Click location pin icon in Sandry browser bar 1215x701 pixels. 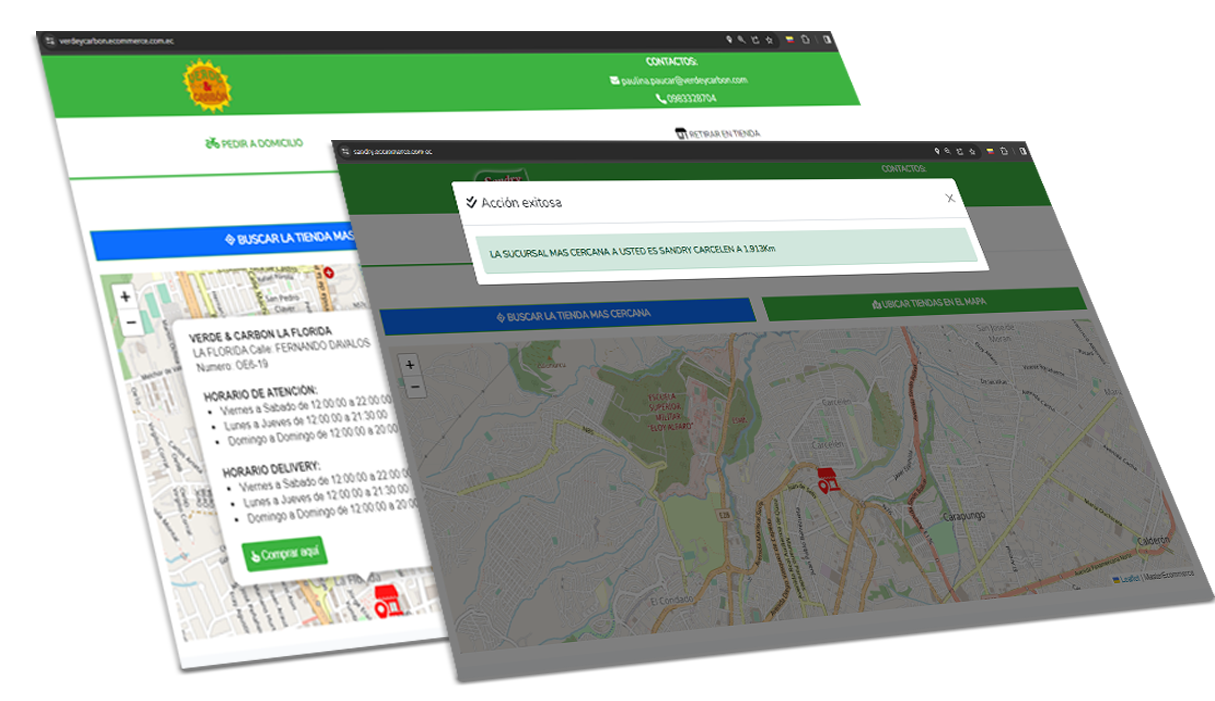[937, 151]
